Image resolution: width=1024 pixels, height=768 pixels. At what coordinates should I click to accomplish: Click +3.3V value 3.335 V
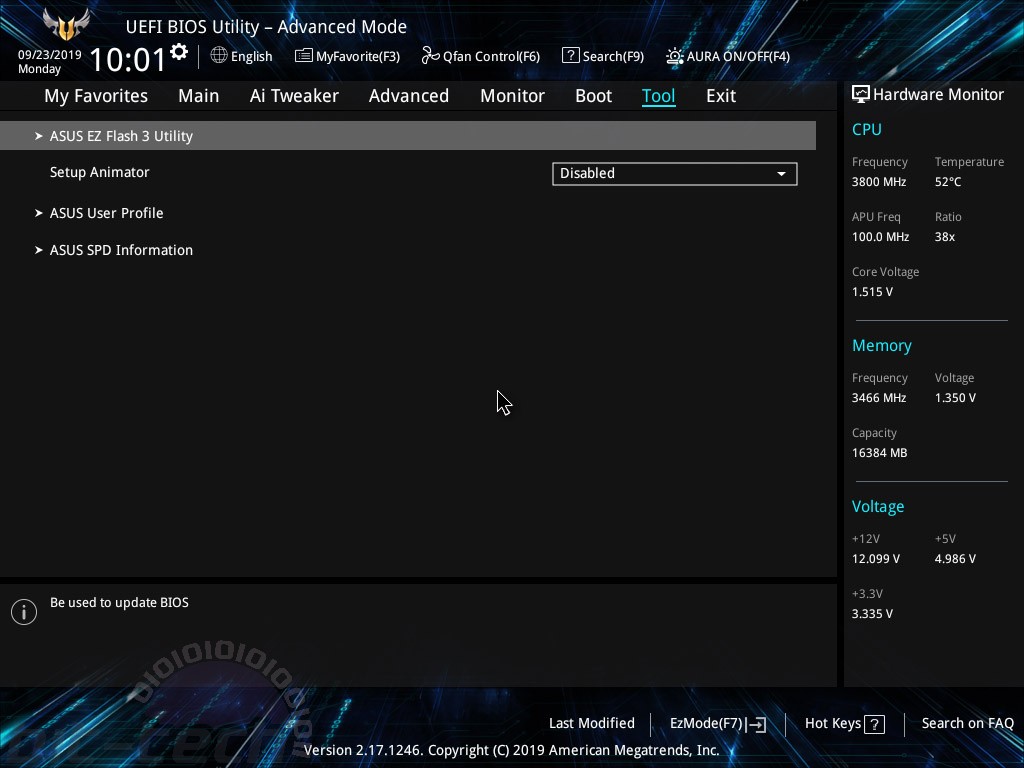872,614
